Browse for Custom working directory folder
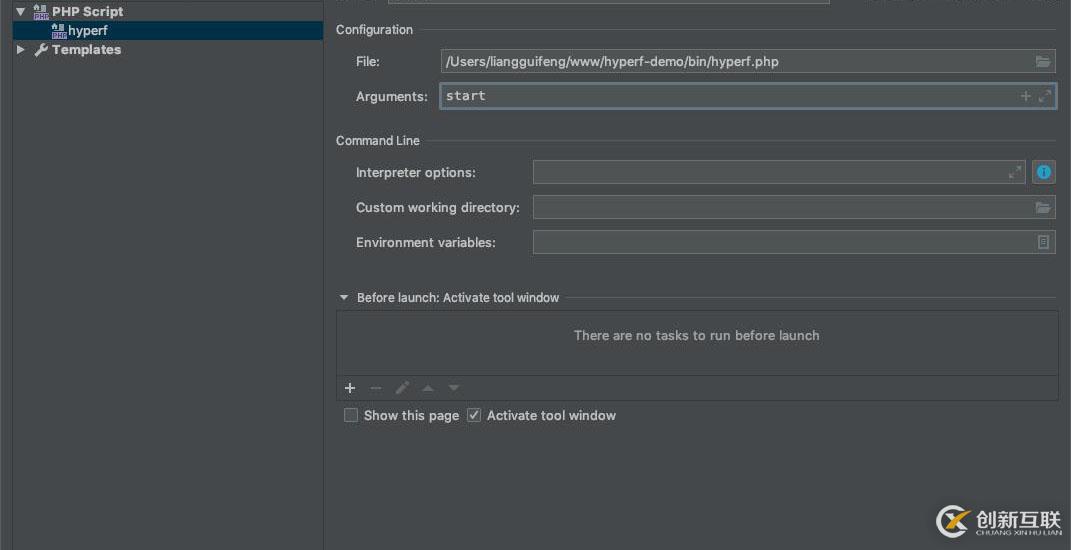Screen dimensions: 1071x550 (x=1042, y=207)
